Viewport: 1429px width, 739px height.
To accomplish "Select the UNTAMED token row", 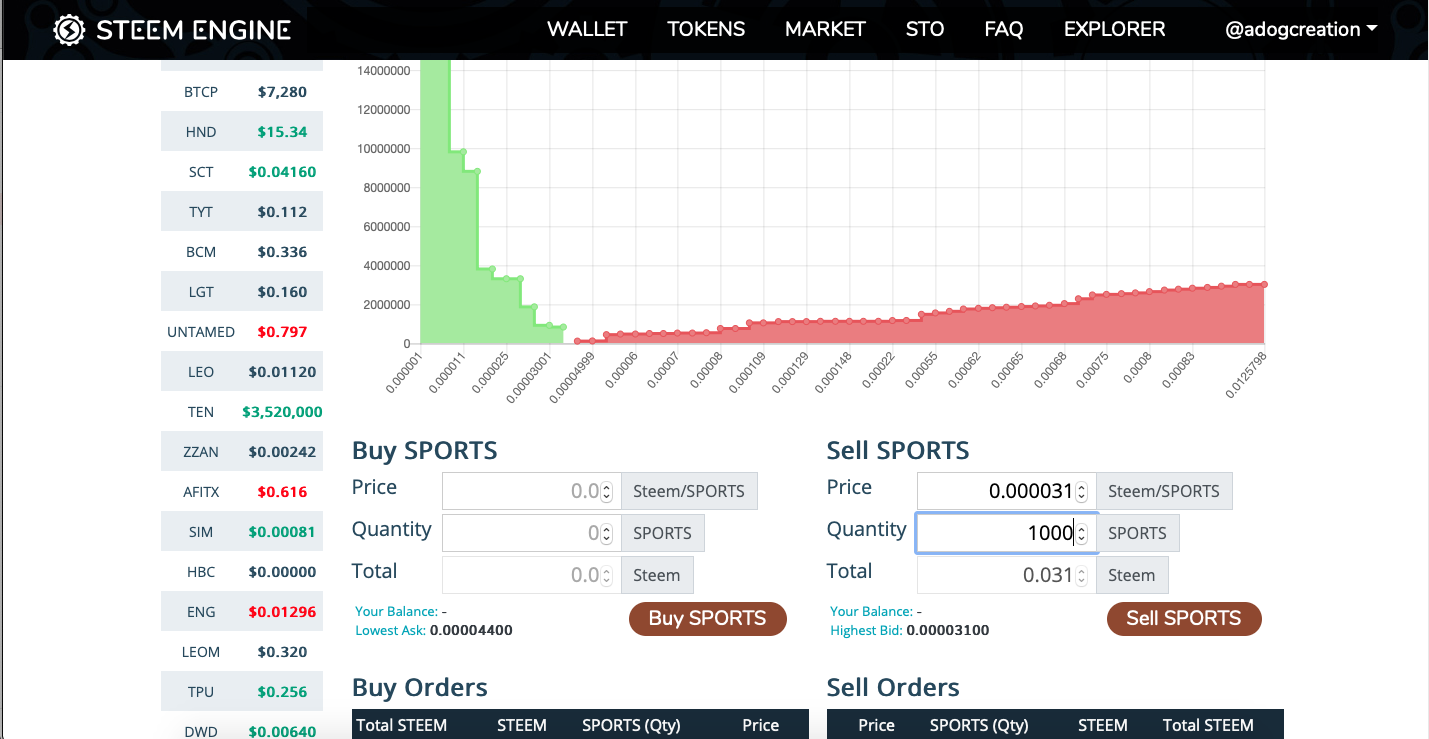I will (242, 332).
